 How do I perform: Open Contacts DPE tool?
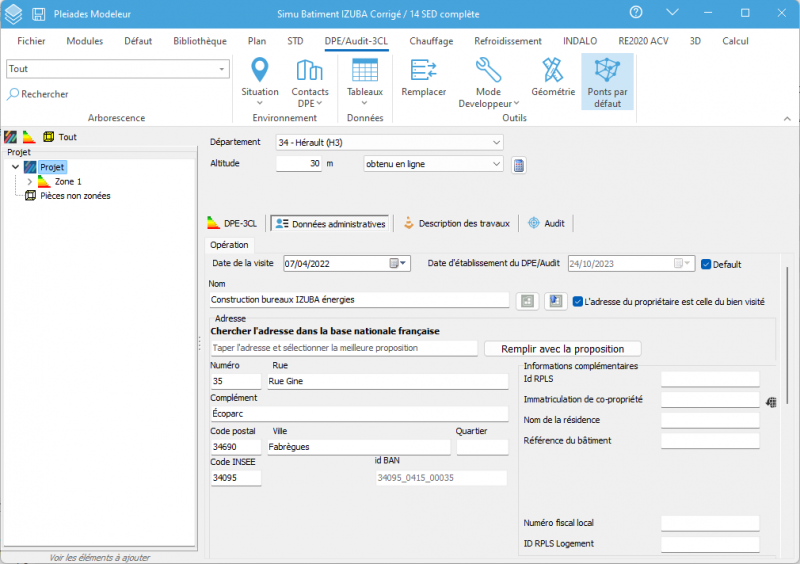tap(310, 82)
